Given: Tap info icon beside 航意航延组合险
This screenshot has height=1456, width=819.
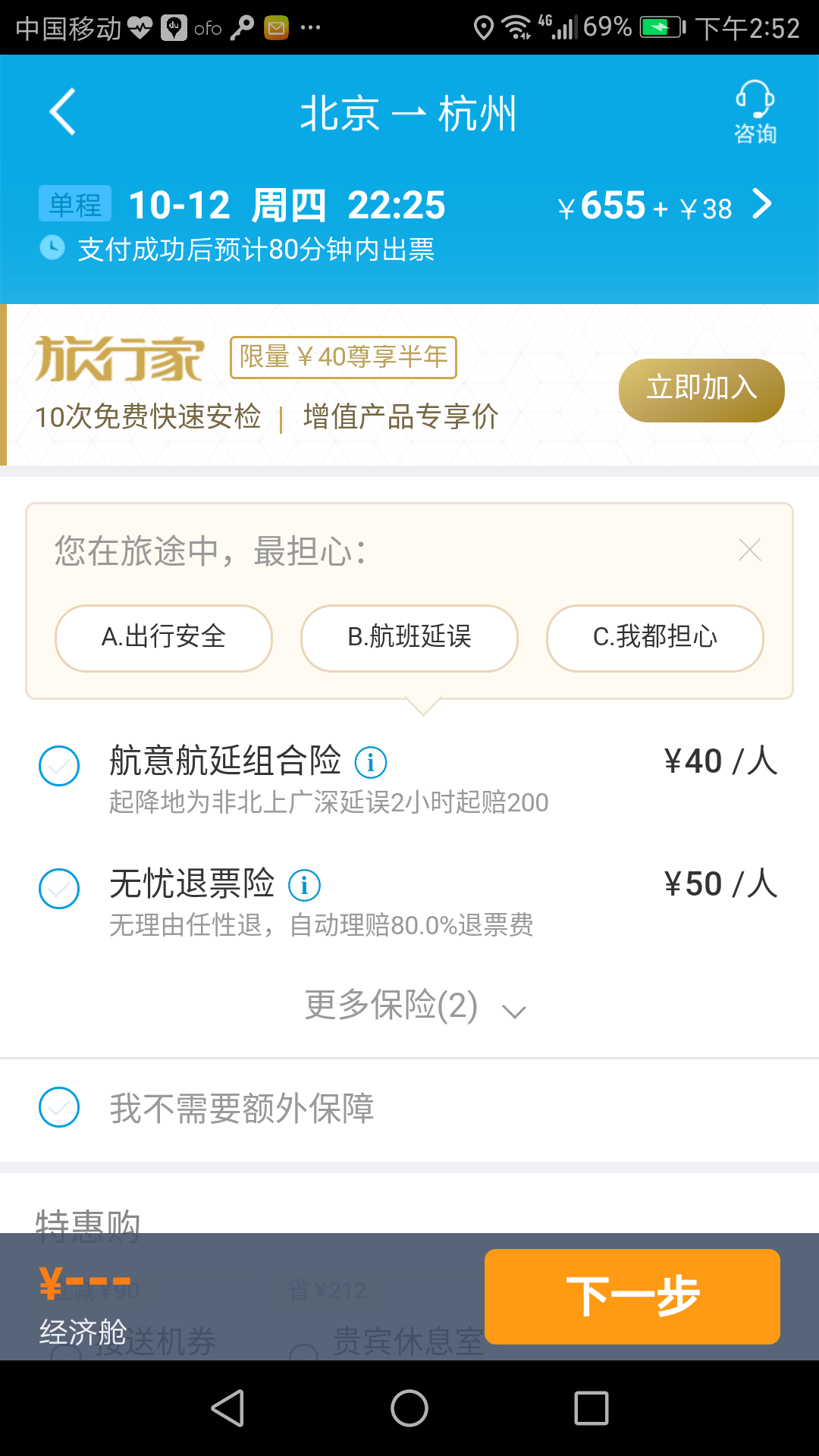Looking at the screenshot, I should (371, 762).
